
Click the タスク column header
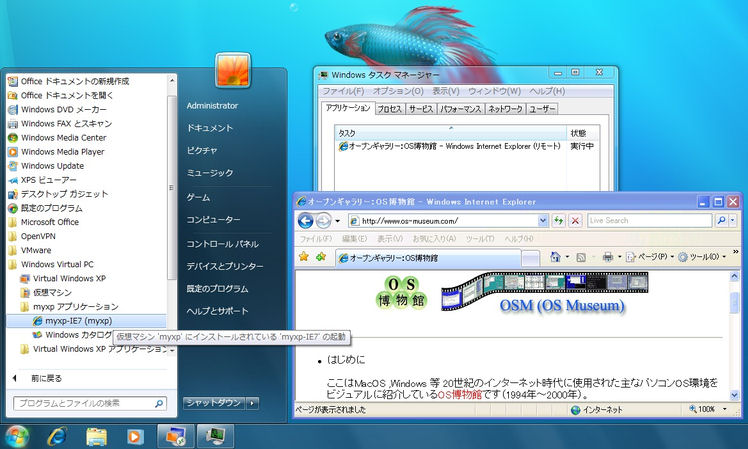click(451, 133)
